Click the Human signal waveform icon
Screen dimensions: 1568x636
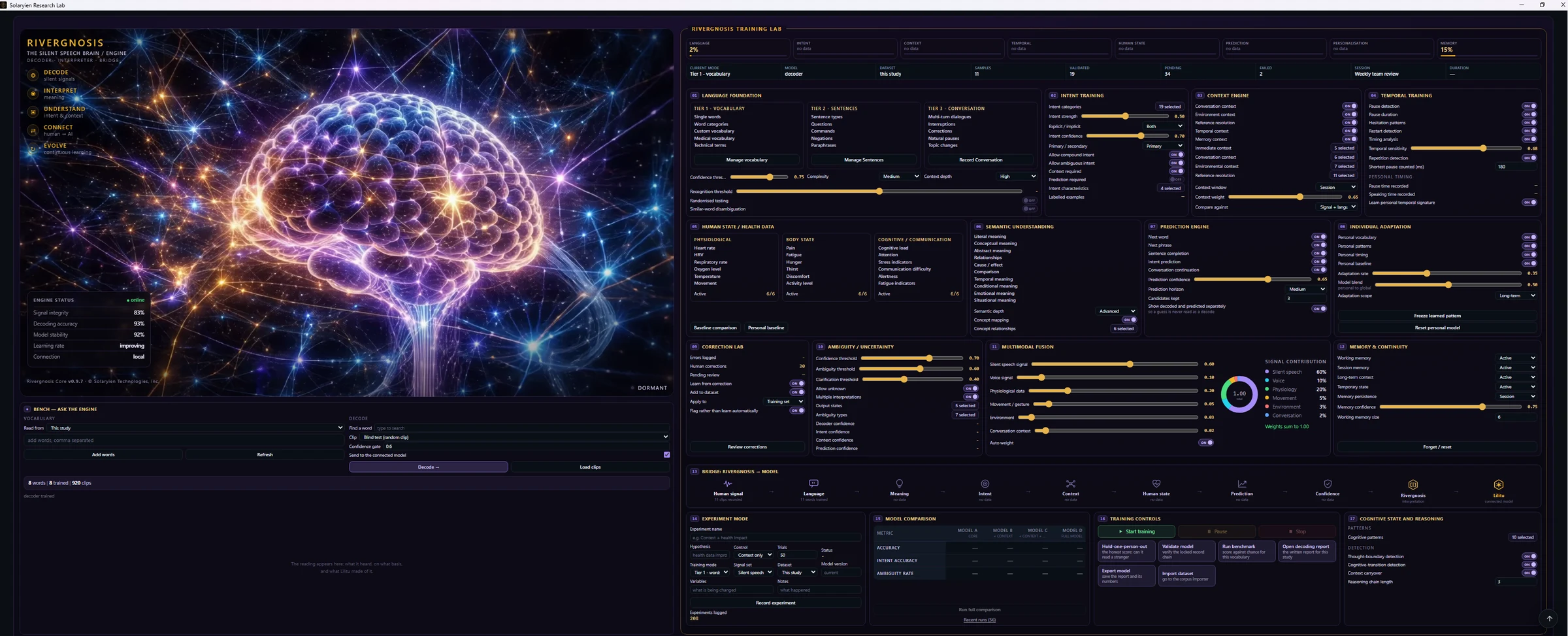click(x=728, y=484)
